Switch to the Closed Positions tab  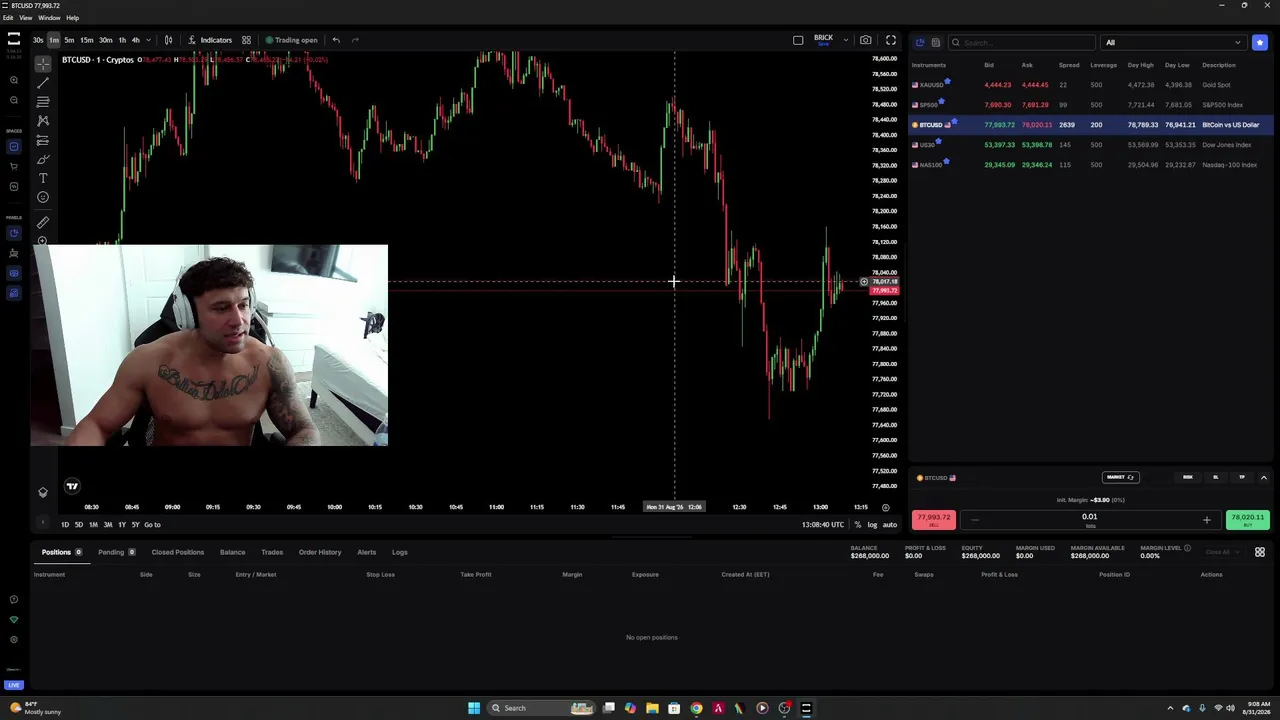pos(178,552)
